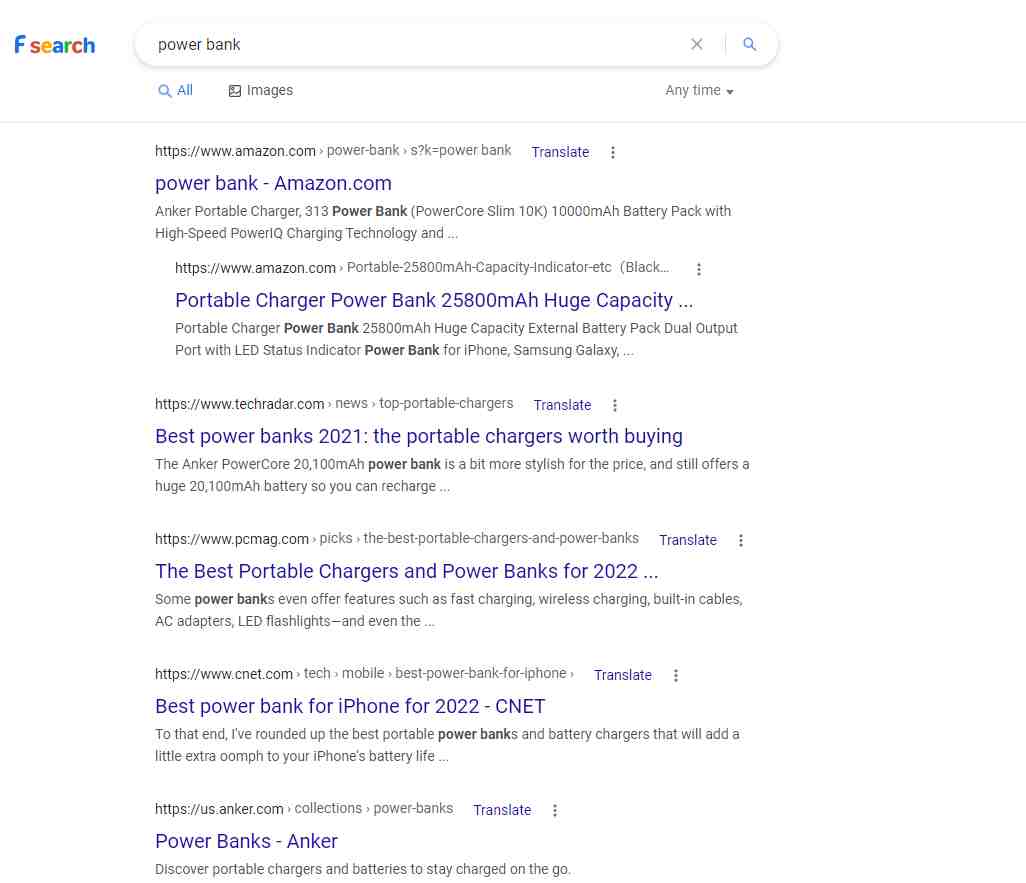Open more options for the Anker result
Screen dimensions: 1026x883
tap(555, 810)
